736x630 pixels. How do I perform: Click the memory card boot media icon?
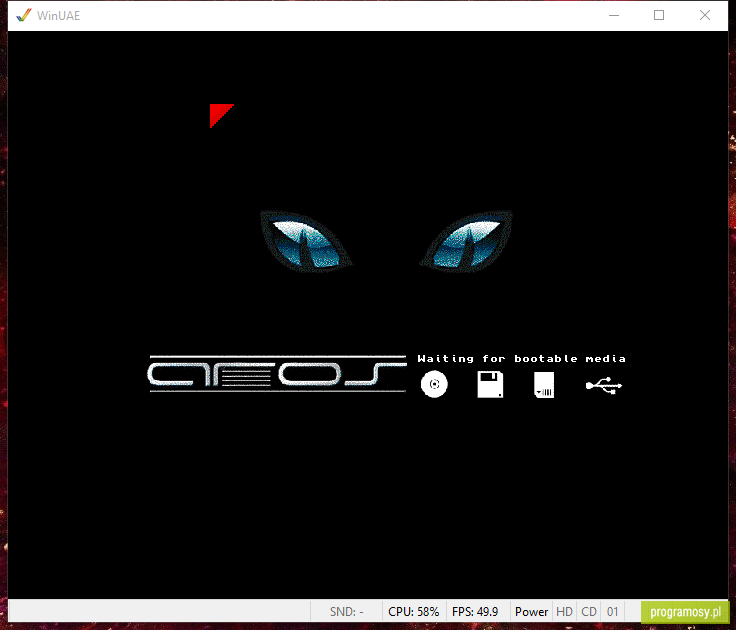pos(544,385)
